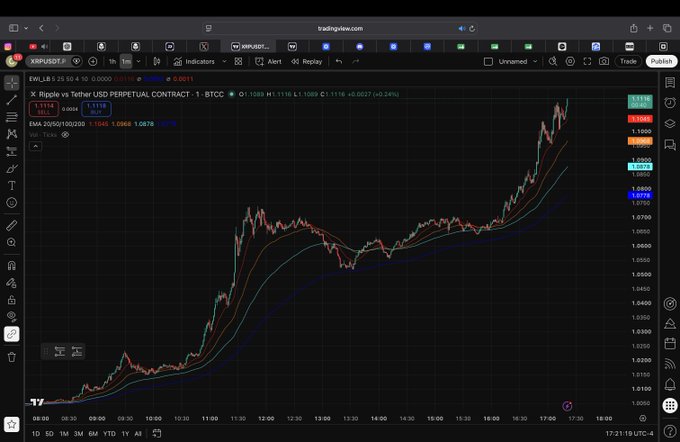Start bar Replay mode
The height and width of the screenshot is (442, 680).
307,62
